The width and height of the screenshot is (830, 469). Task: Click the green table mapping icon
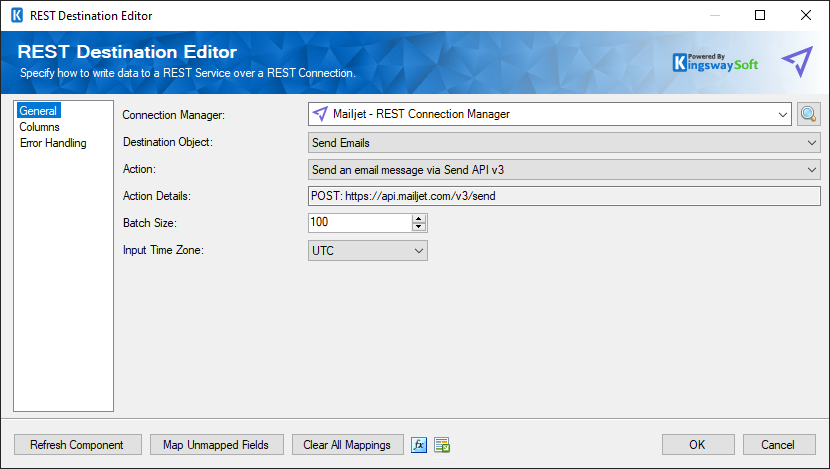point(442,445)
